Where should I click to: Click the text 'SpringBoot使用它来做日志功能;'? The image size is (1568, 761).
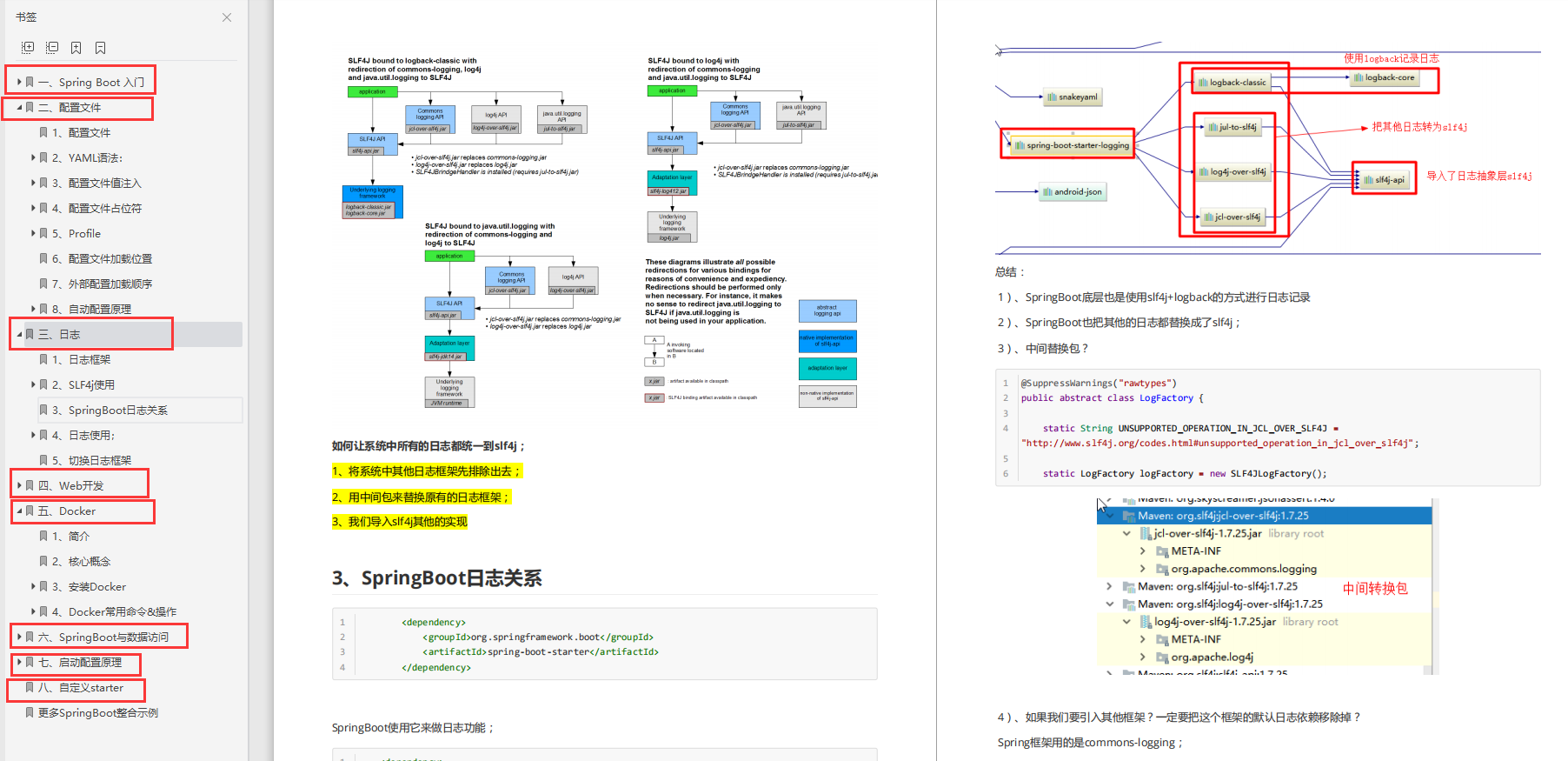[413, 728]
